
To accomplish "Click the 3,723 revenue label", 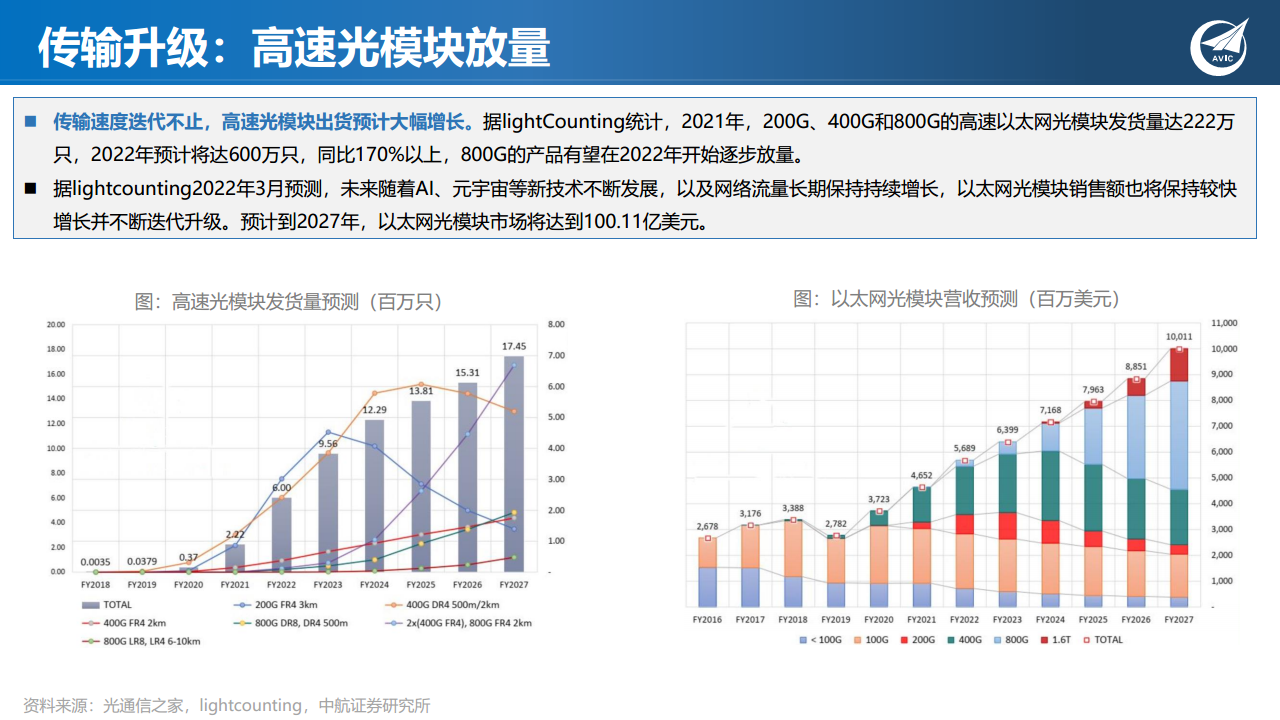I will [879, 499].
